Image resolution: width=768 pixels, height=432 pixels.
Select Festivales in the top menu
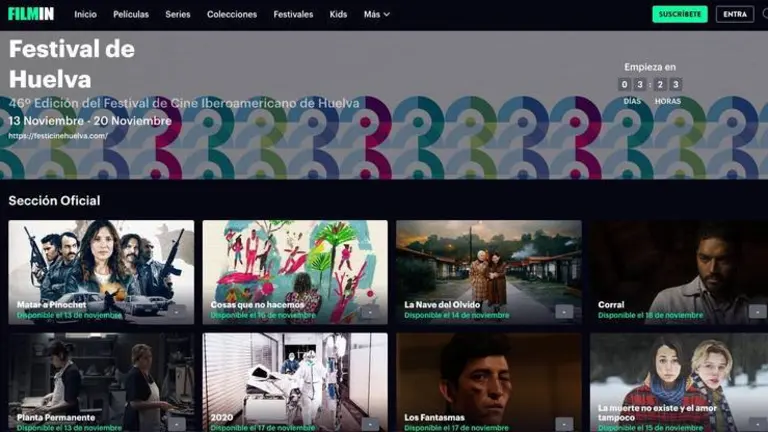pyautogui.click(x=293, y=14)
